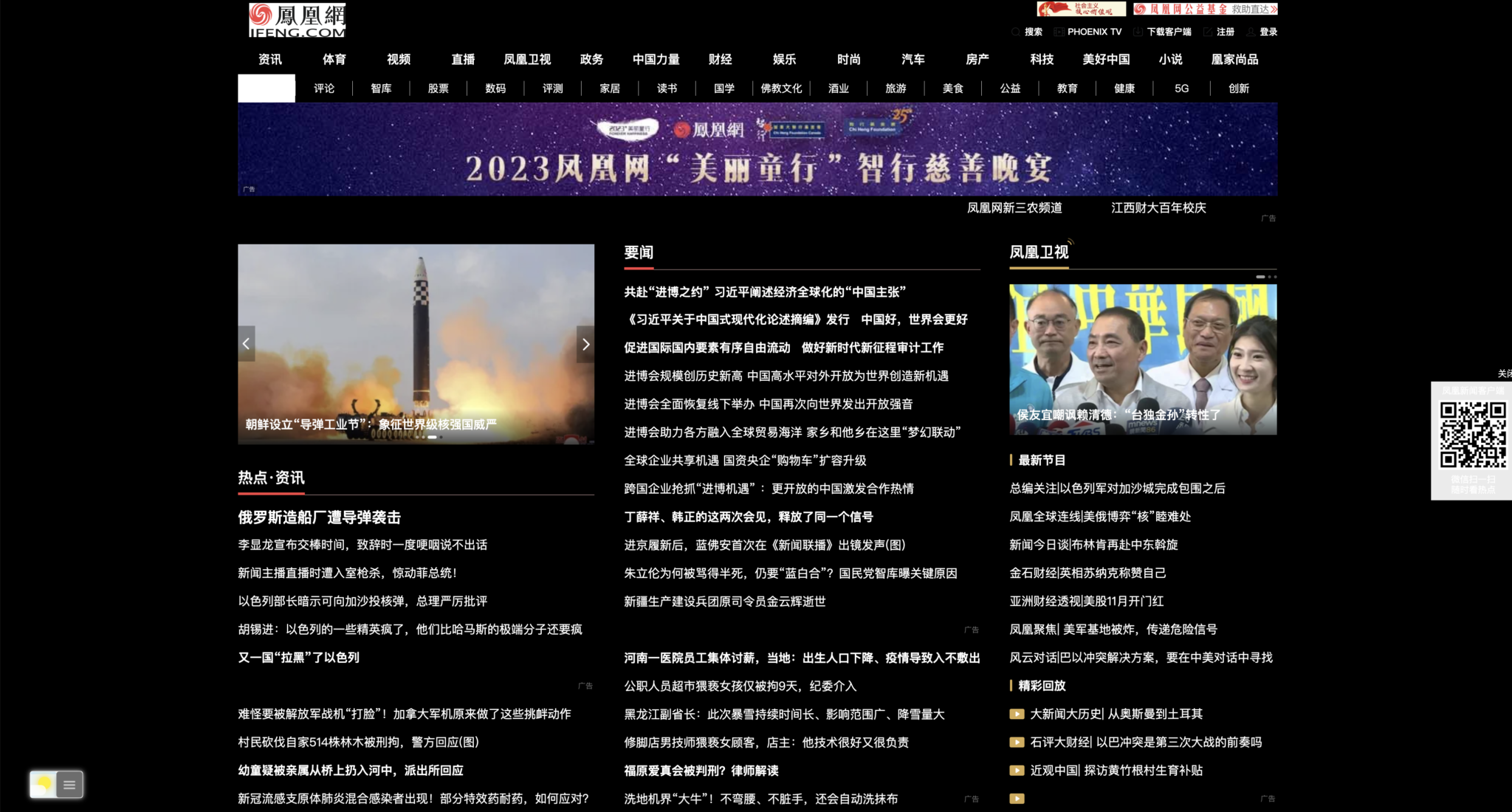Screen dimensions: 1512x812
Task: Click the 登录 login link
Action: point(1268,32)
